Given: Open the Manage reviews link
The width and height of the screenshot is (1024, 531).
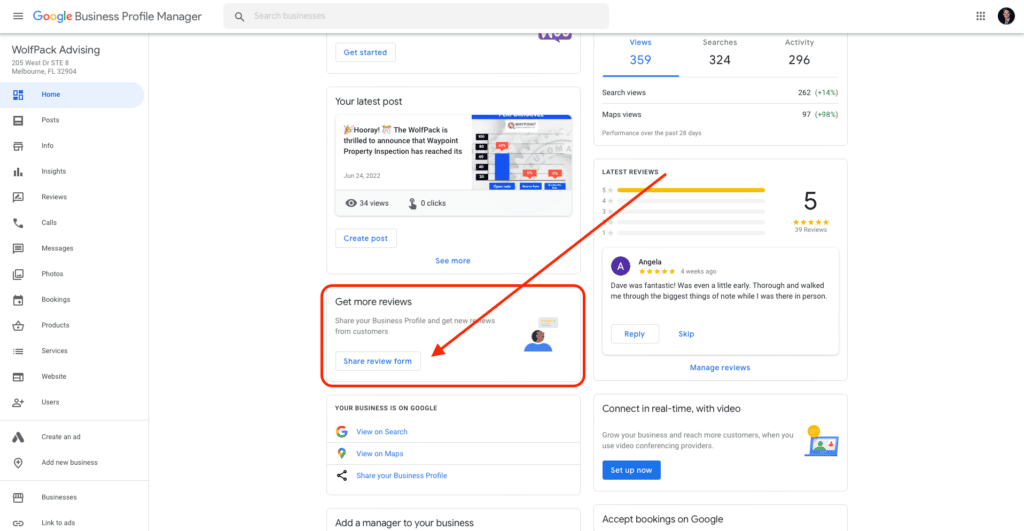Looking at the screenshot, I should coord(720,368).
